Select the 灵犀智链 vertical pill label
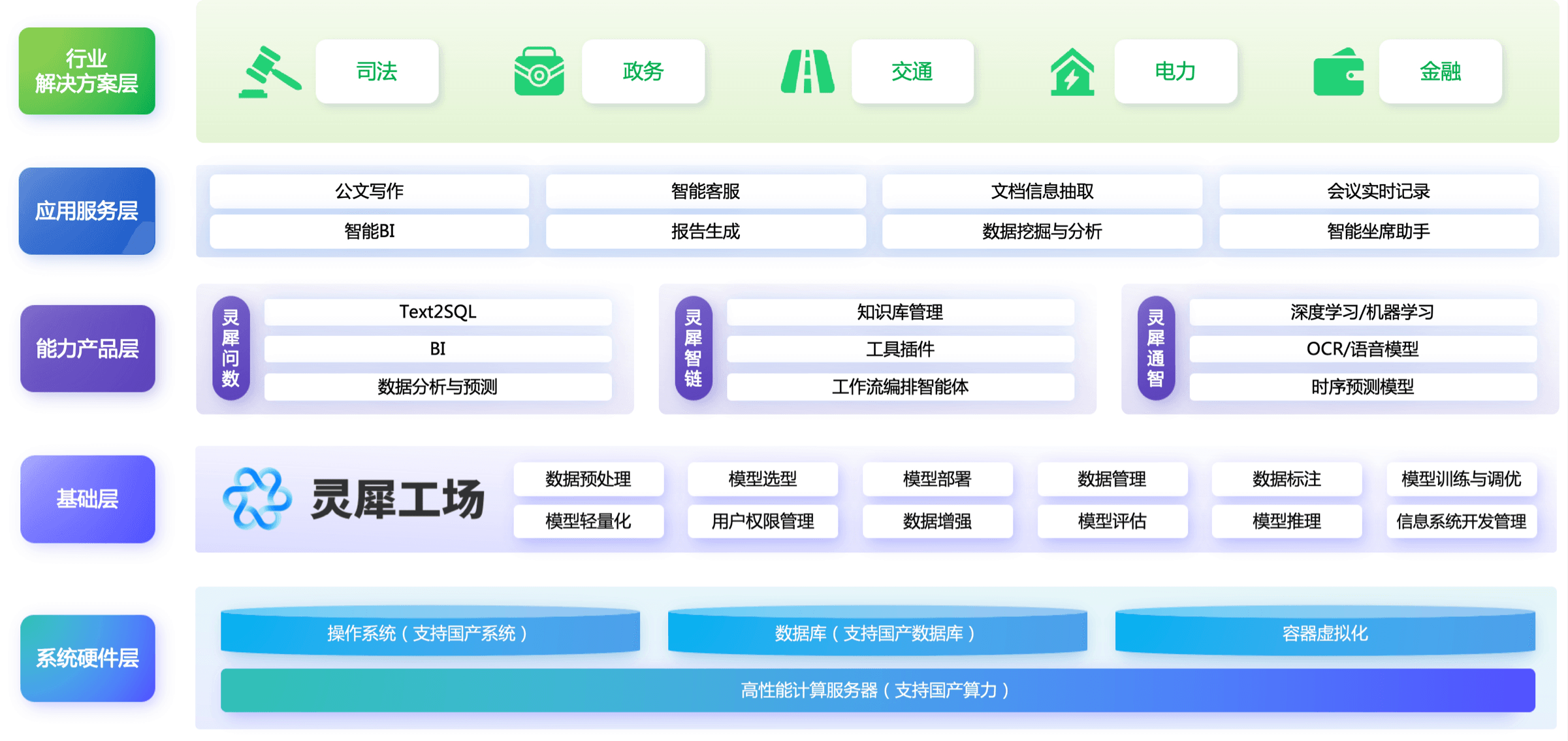Screen dimensions: 1568x741 [x=693, y=348]
